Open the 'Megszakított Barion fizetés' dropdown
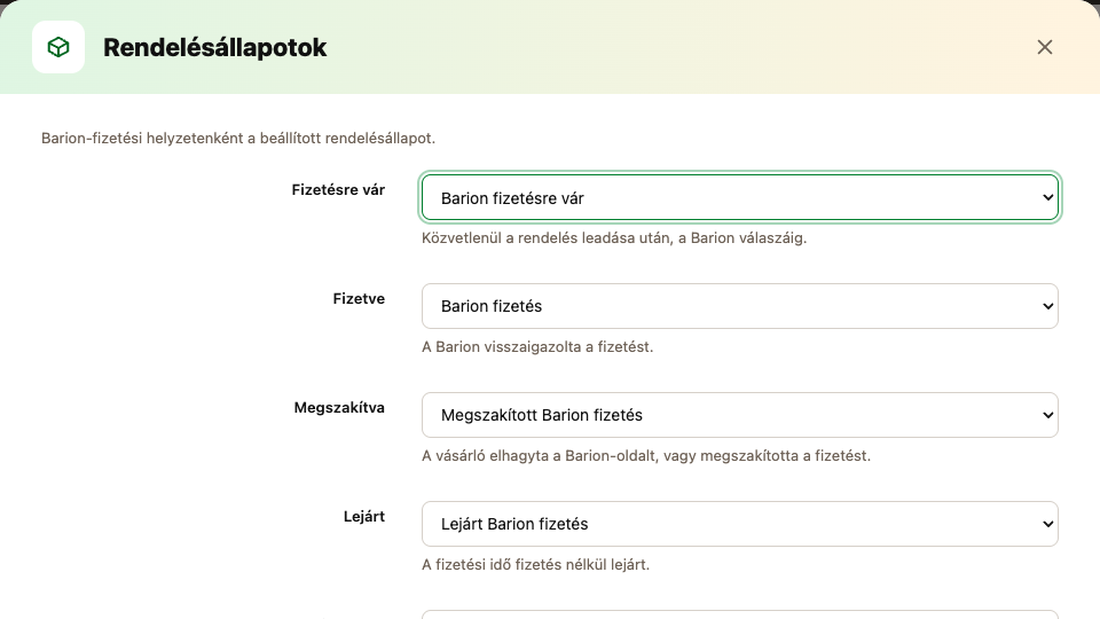Viewport: 1100px width, 619px height. point(739,415)
